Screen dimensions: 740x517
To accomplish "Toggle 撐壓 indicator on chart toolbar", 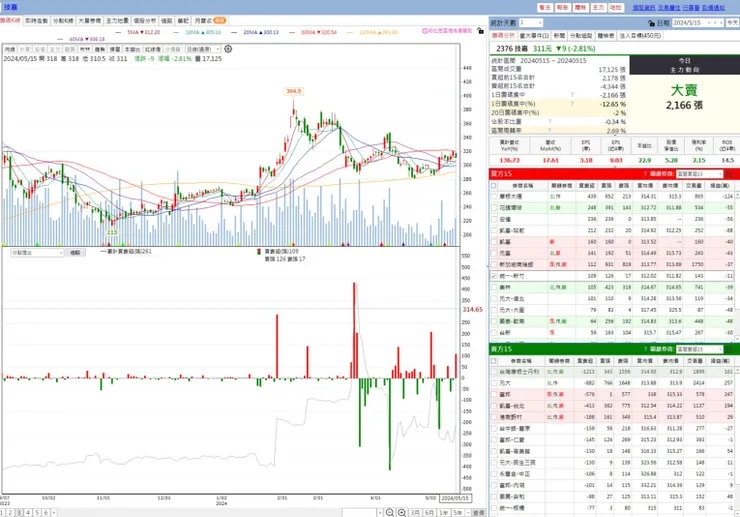I will click(115, 49).
